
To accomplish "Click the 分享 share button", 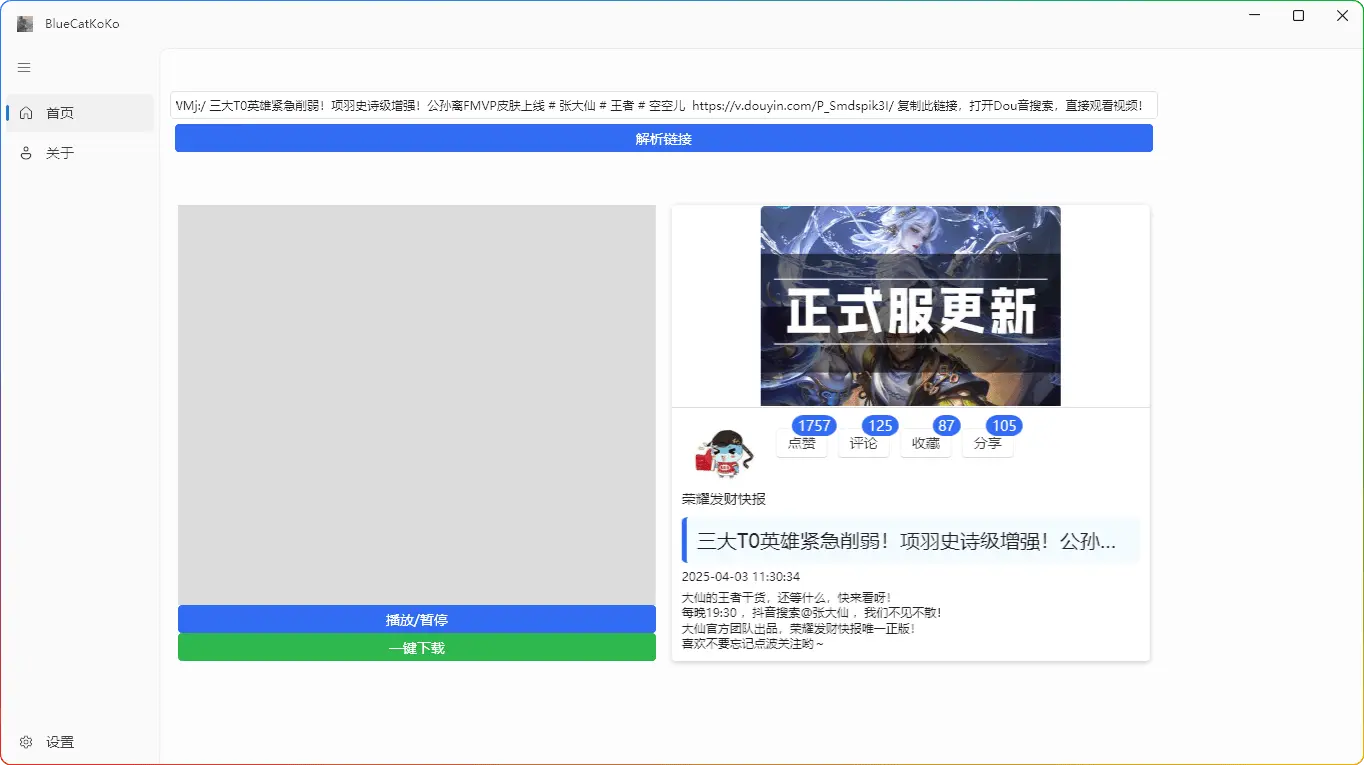I will pos(987,444).
